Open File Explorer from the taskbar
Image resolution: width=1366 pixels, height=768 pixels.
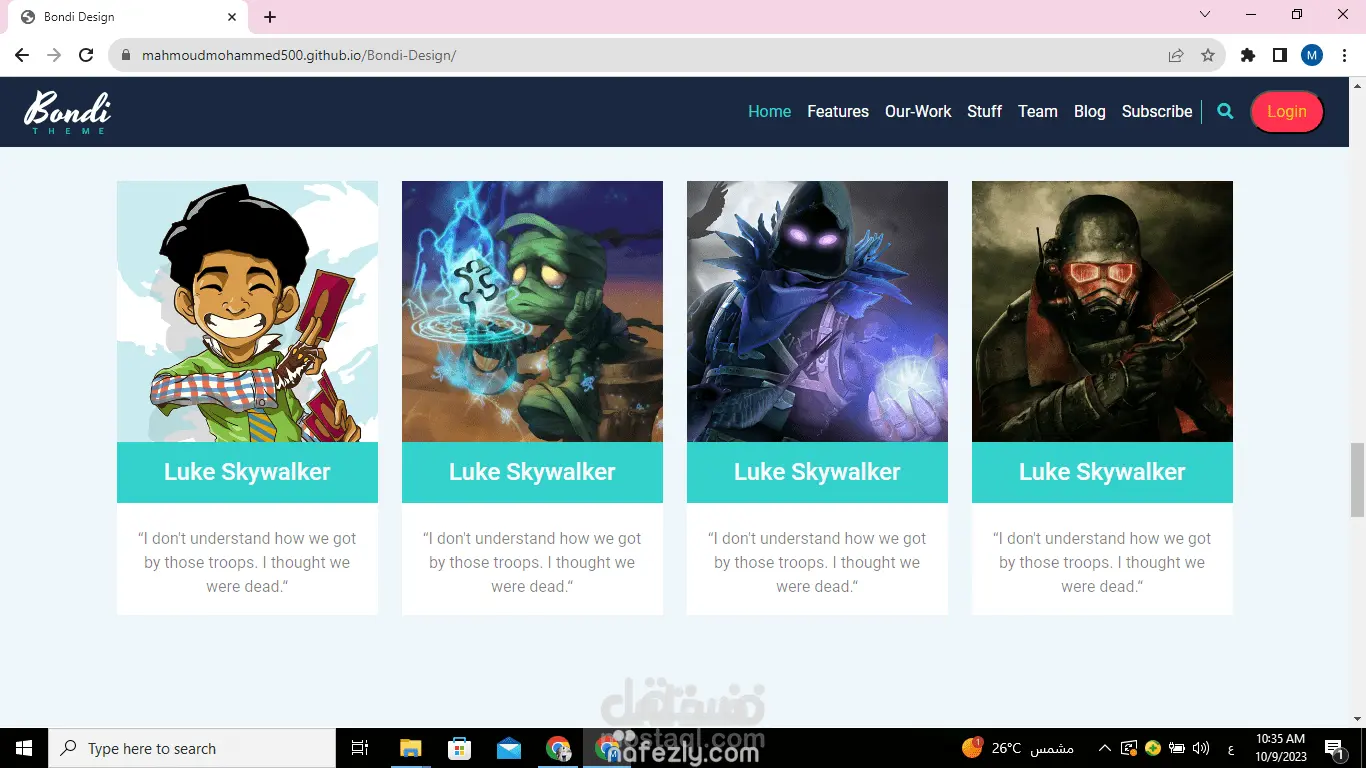[x=410, y=748]
